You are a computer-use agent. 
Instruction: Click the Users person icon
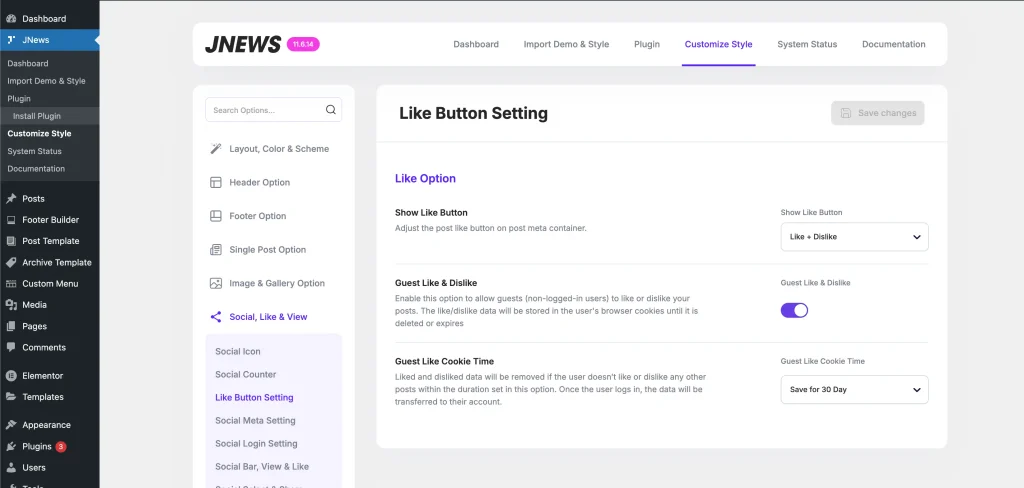click(11, 468)
